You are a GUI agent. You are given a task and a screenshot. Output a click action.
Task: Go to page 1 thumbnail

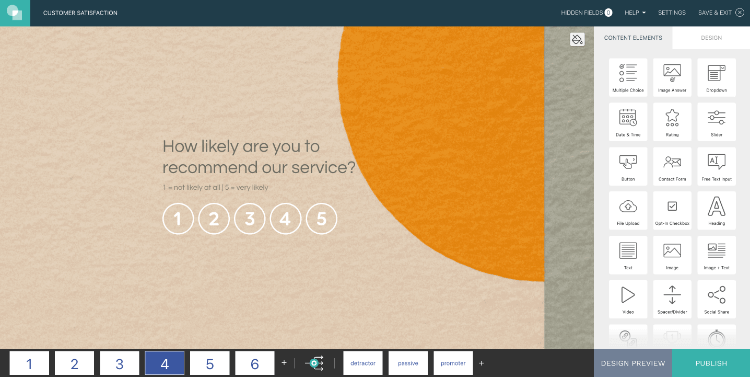29,363
